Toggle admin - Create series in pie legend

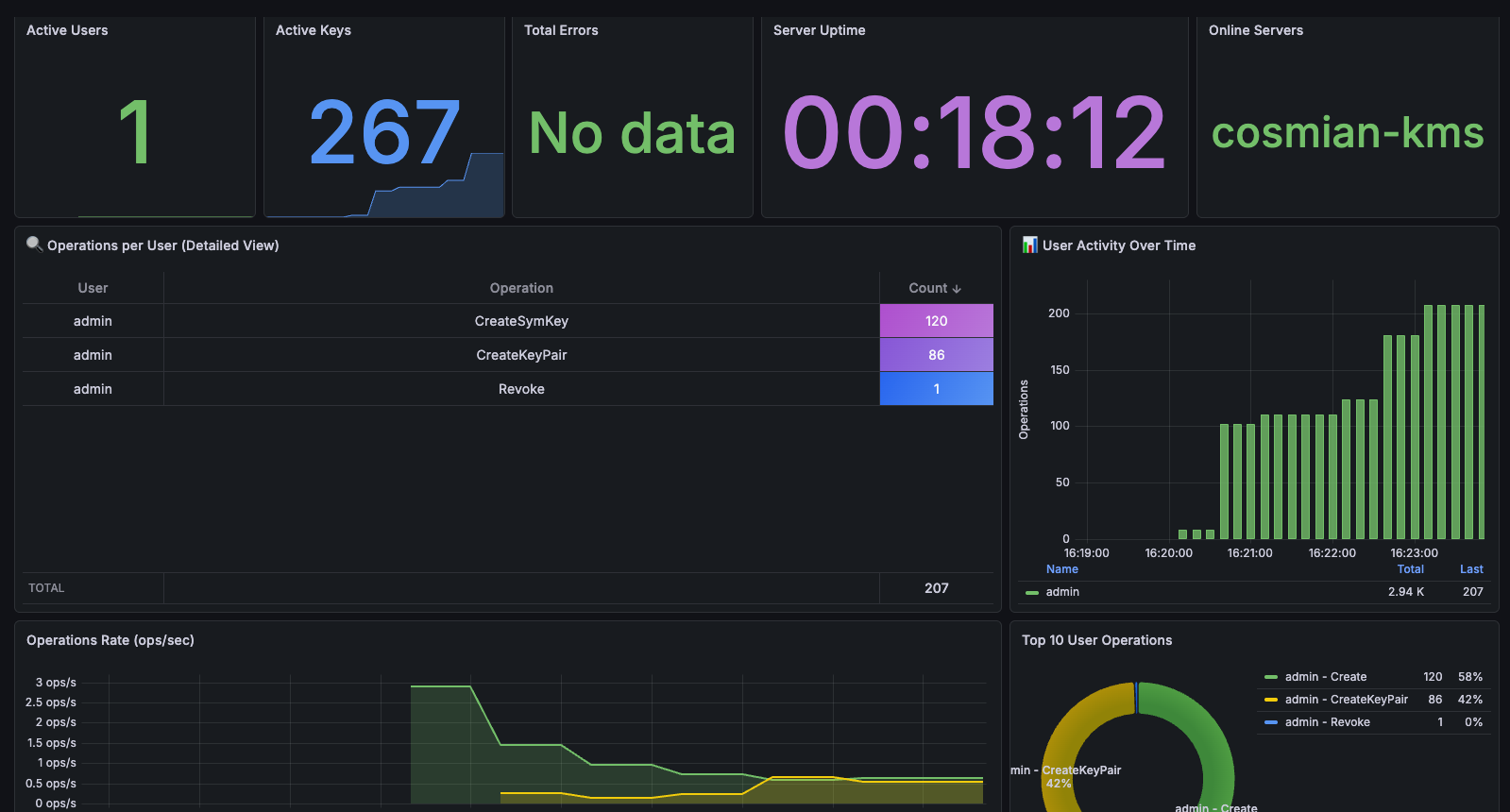click(x=1325, y=677)
